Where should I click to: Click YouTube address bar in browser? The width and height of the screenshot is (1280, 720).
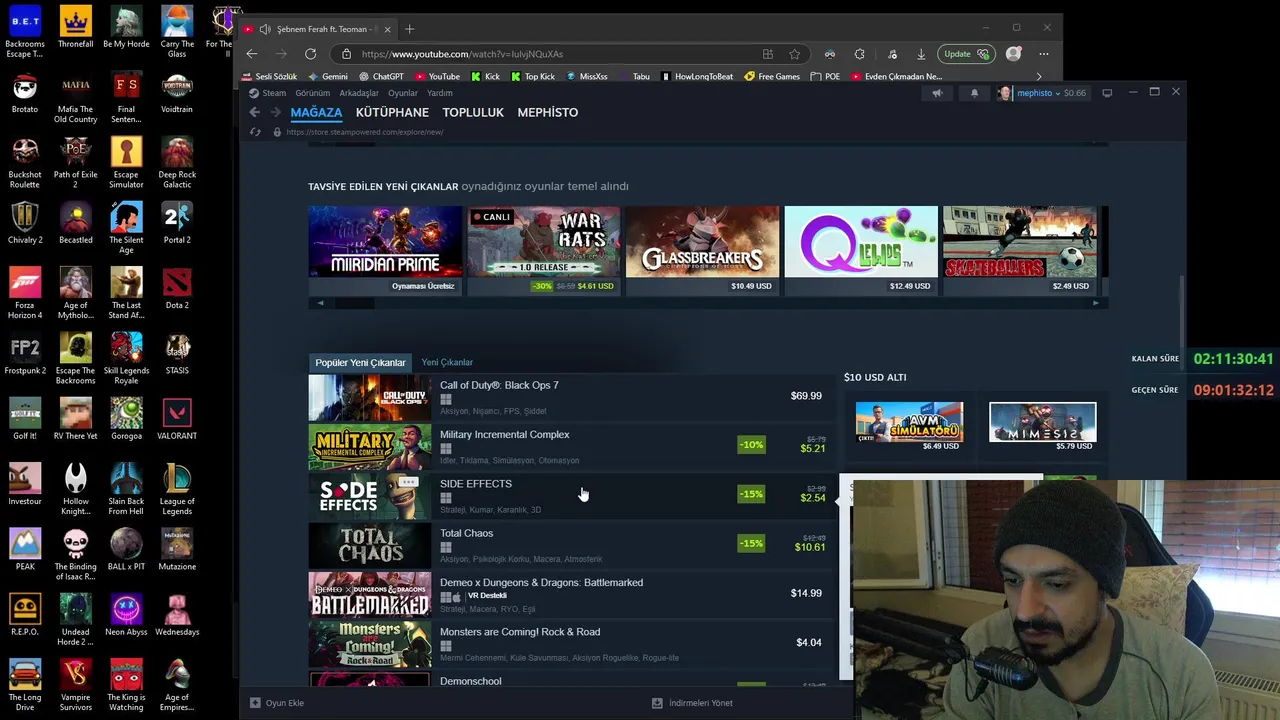point(550,54)
